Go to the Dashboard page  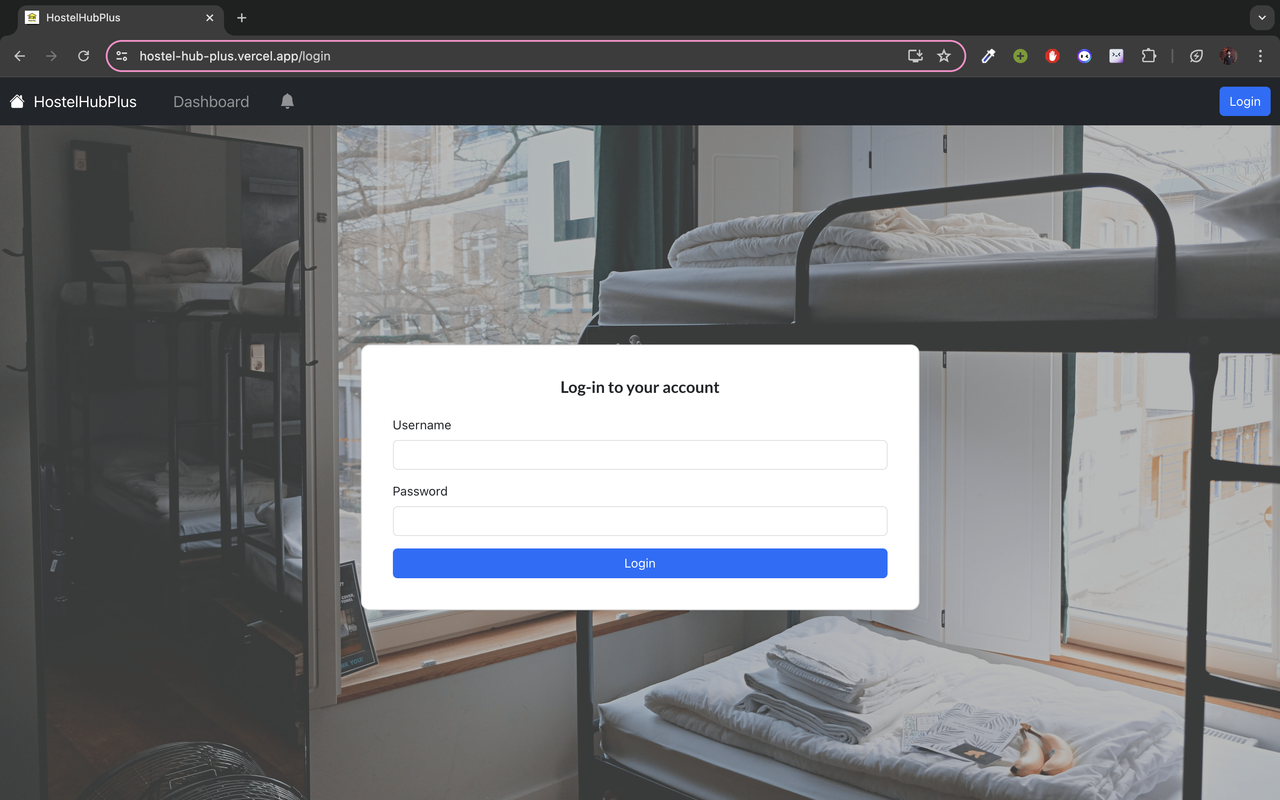(210, 101)
